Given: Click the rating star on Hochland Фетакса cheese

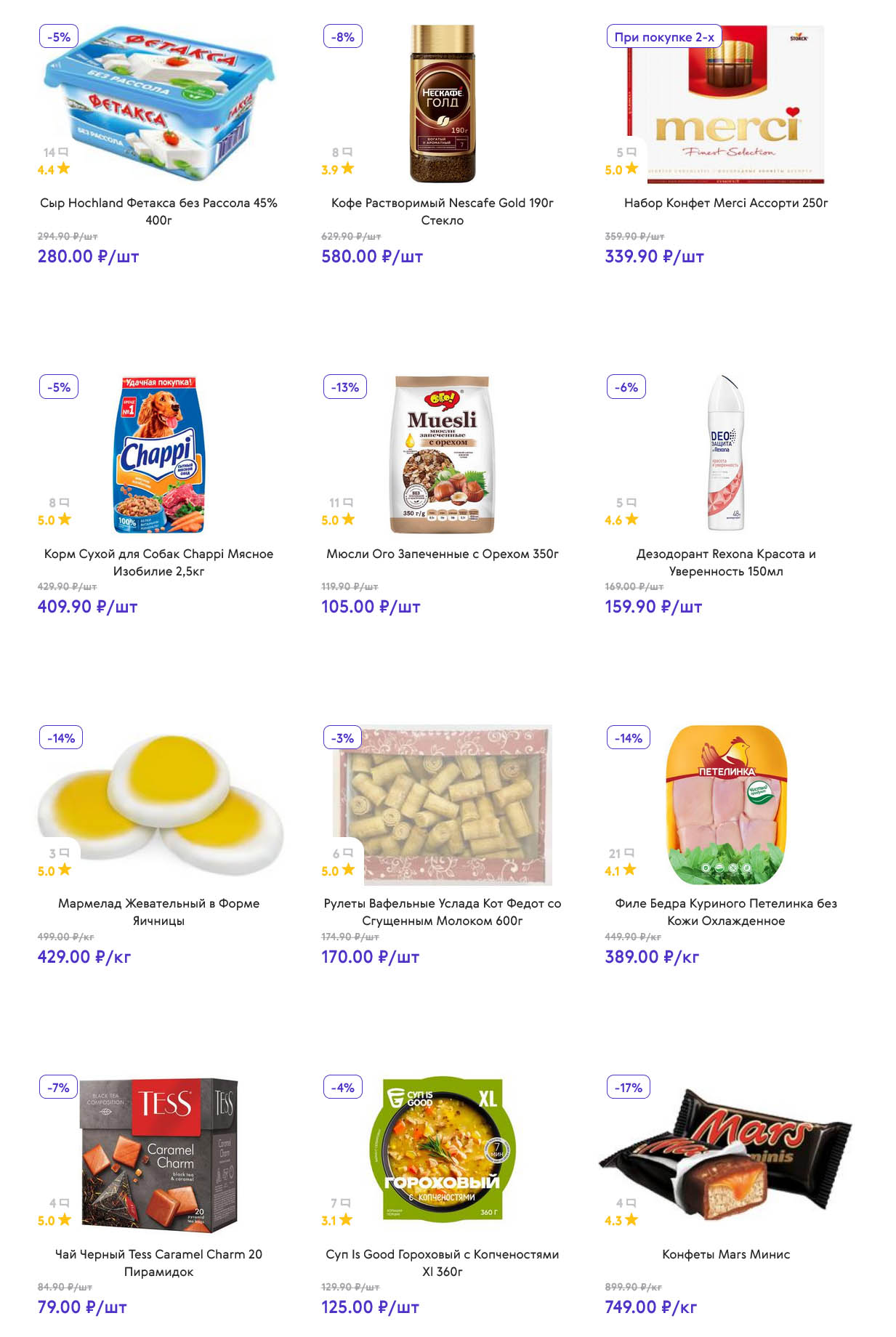Looking at the screenshot, I should [64, 169].
